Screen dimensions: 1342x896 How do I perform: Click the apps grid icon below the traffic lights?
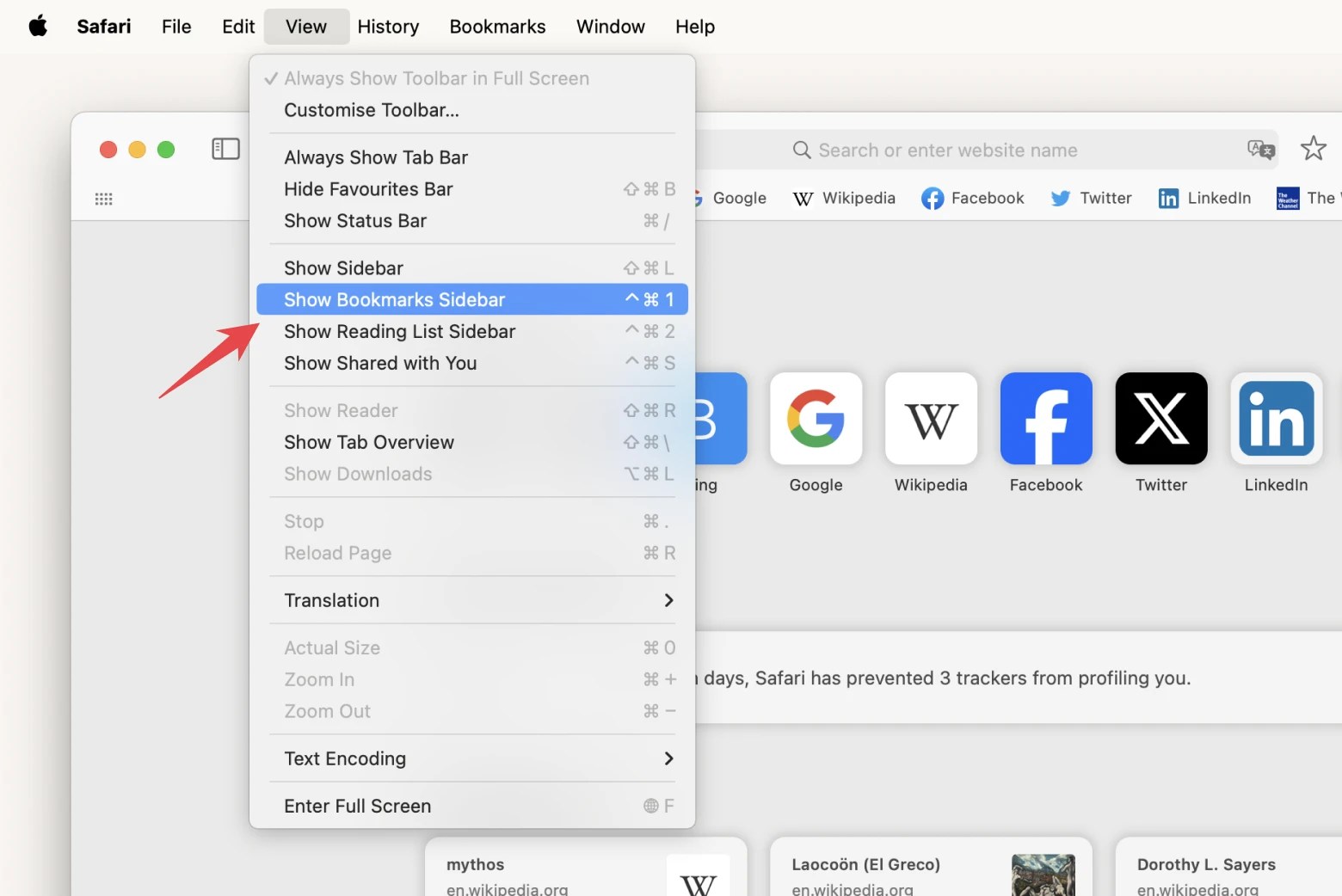(103, 198)
